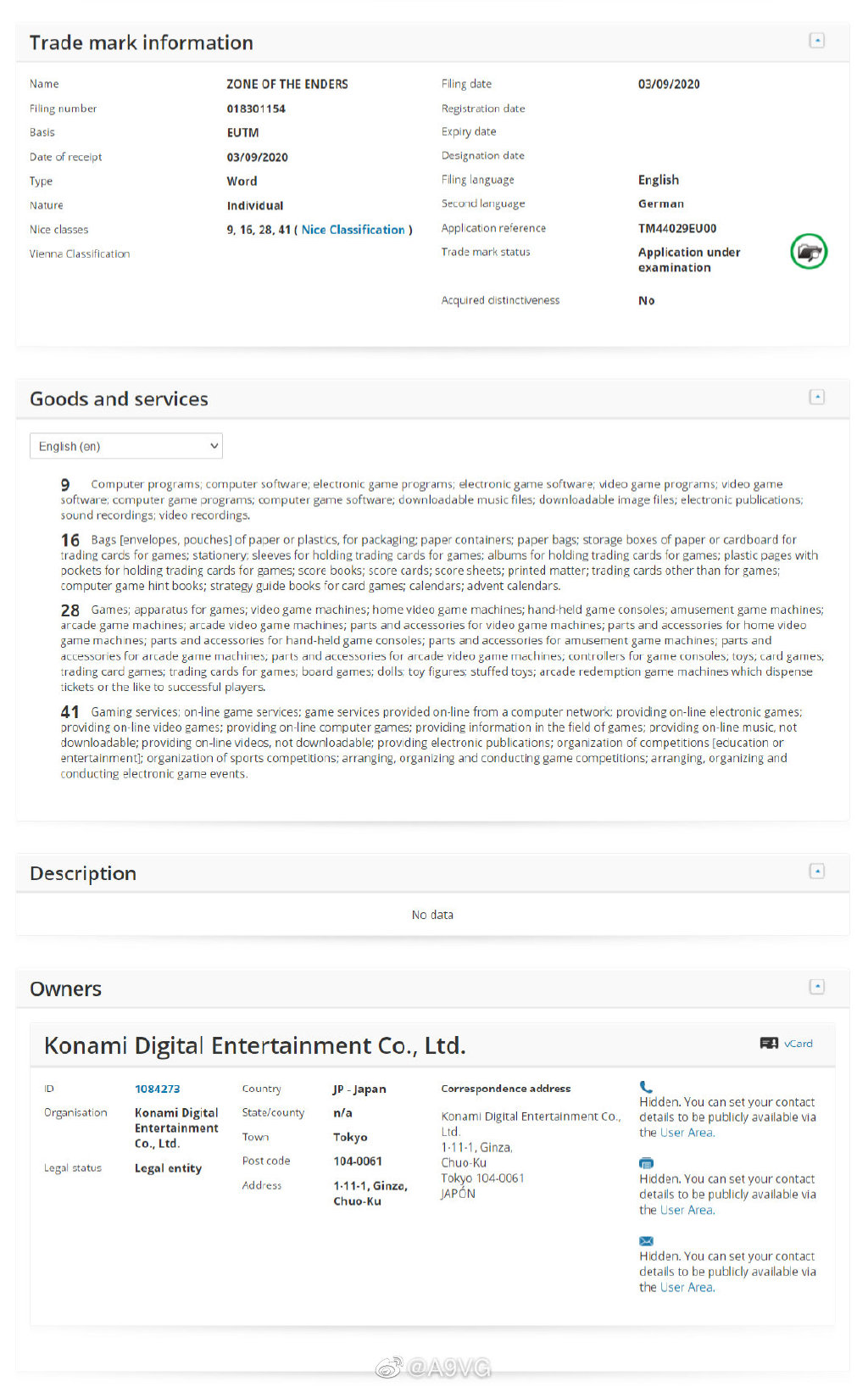Open User Area link under phone details
The image size is (868, 1387).
(x=687, y=1133)
